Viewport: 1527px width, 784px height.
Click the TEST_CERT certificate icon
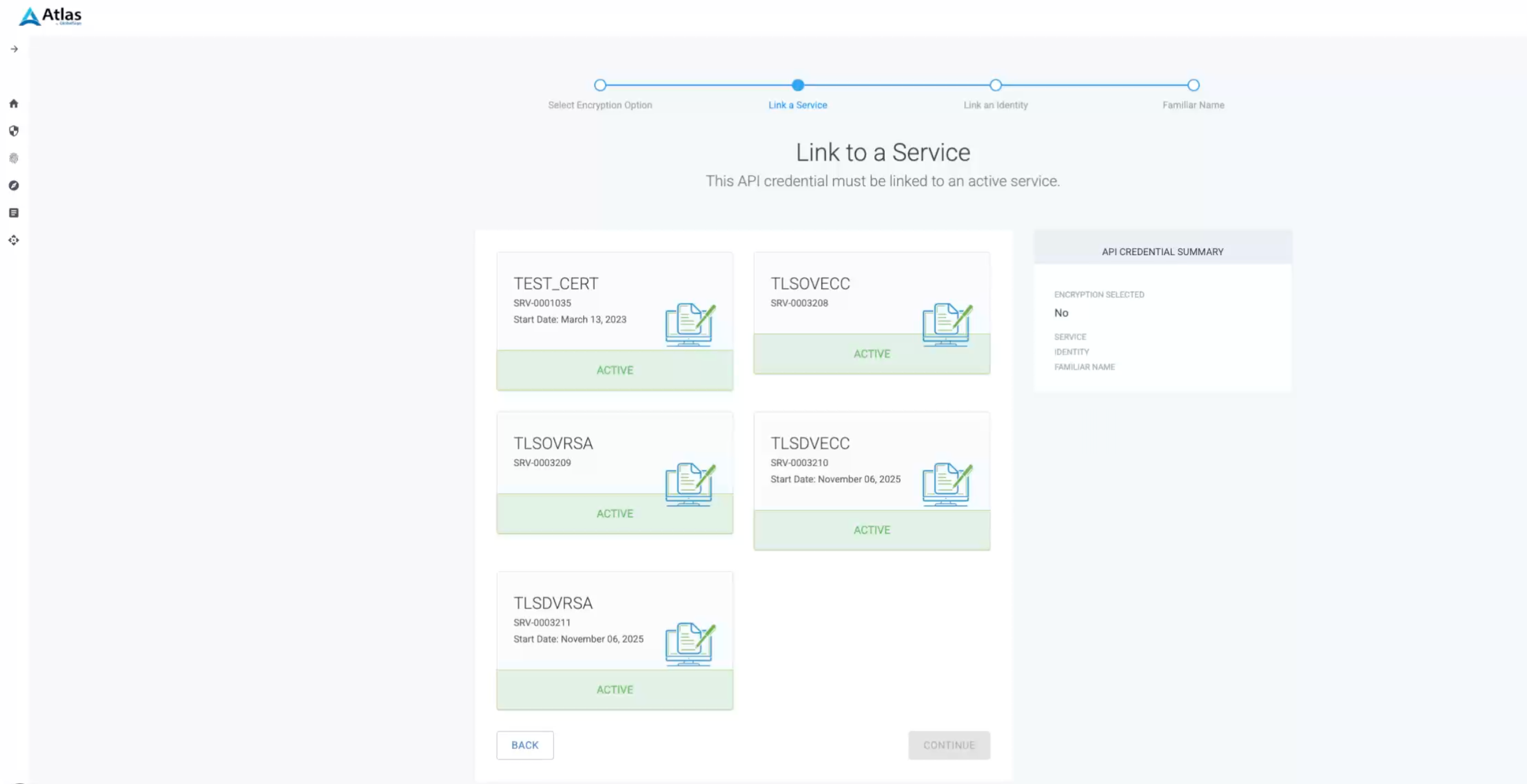pyautogui.click(x=690, y=324)
